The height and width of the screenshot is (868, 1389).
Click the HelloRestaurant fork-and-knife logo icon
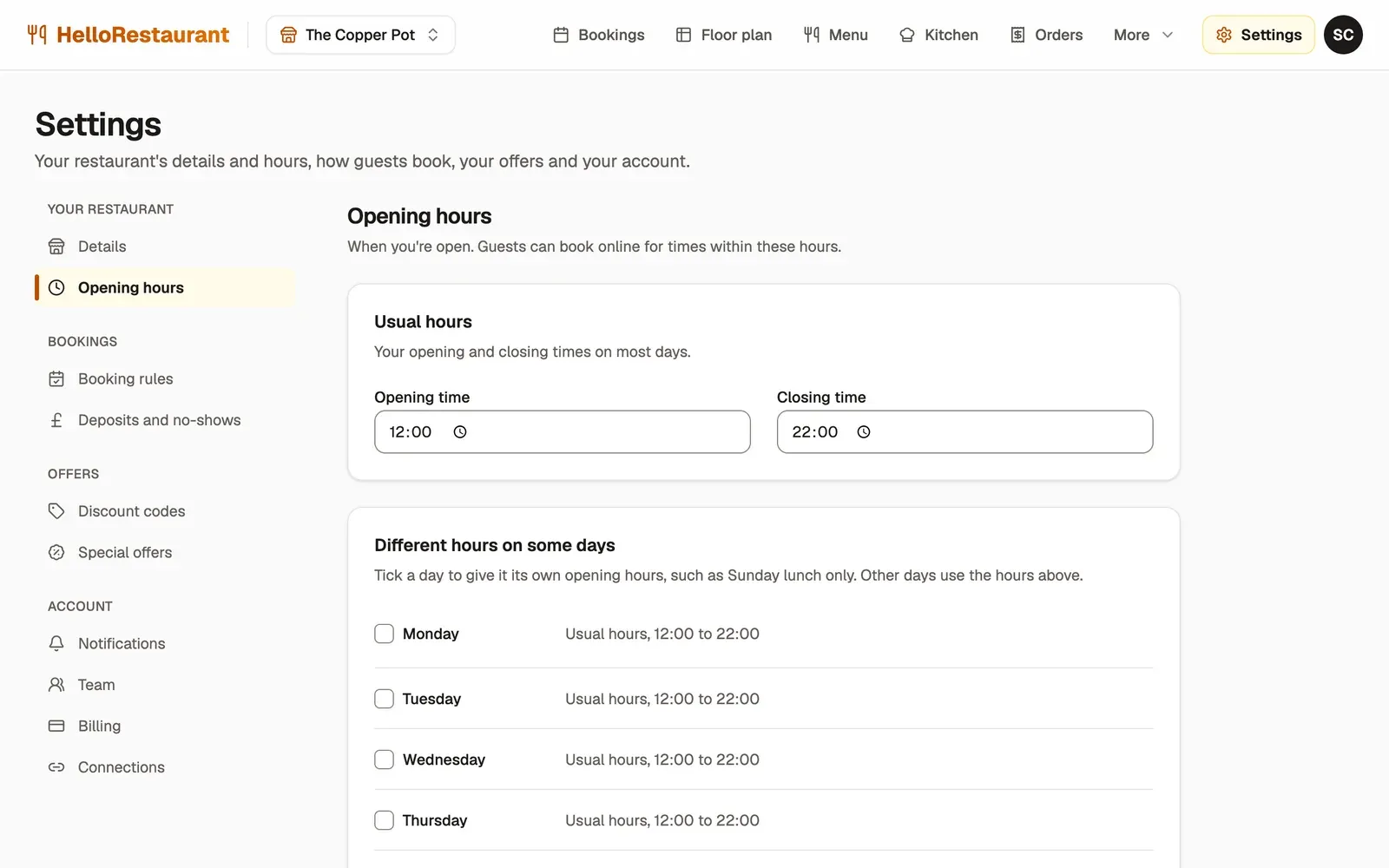click(x=36, y=35)
